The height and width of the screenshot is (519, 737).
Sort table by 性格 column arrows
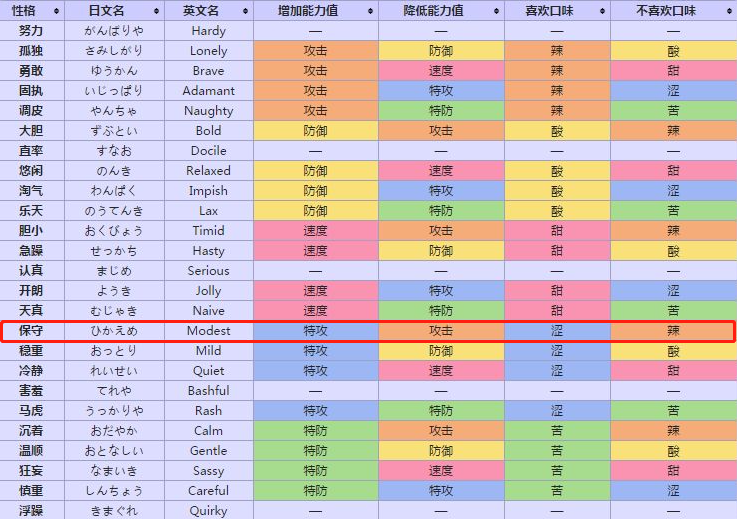pyautogui.click(x=56, y=11)
